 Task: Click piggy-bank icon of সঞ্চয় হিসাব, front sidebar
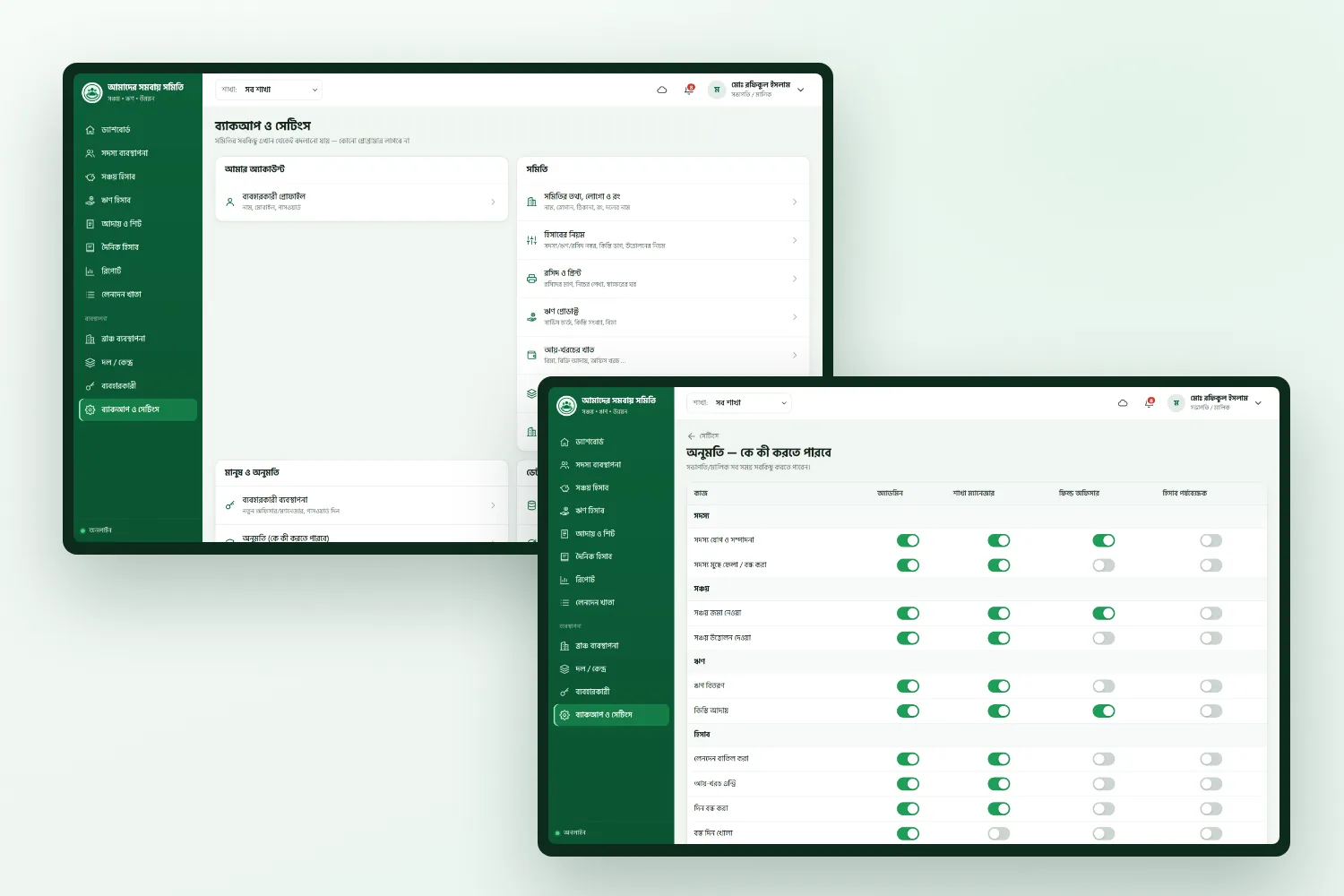[564, 488]
